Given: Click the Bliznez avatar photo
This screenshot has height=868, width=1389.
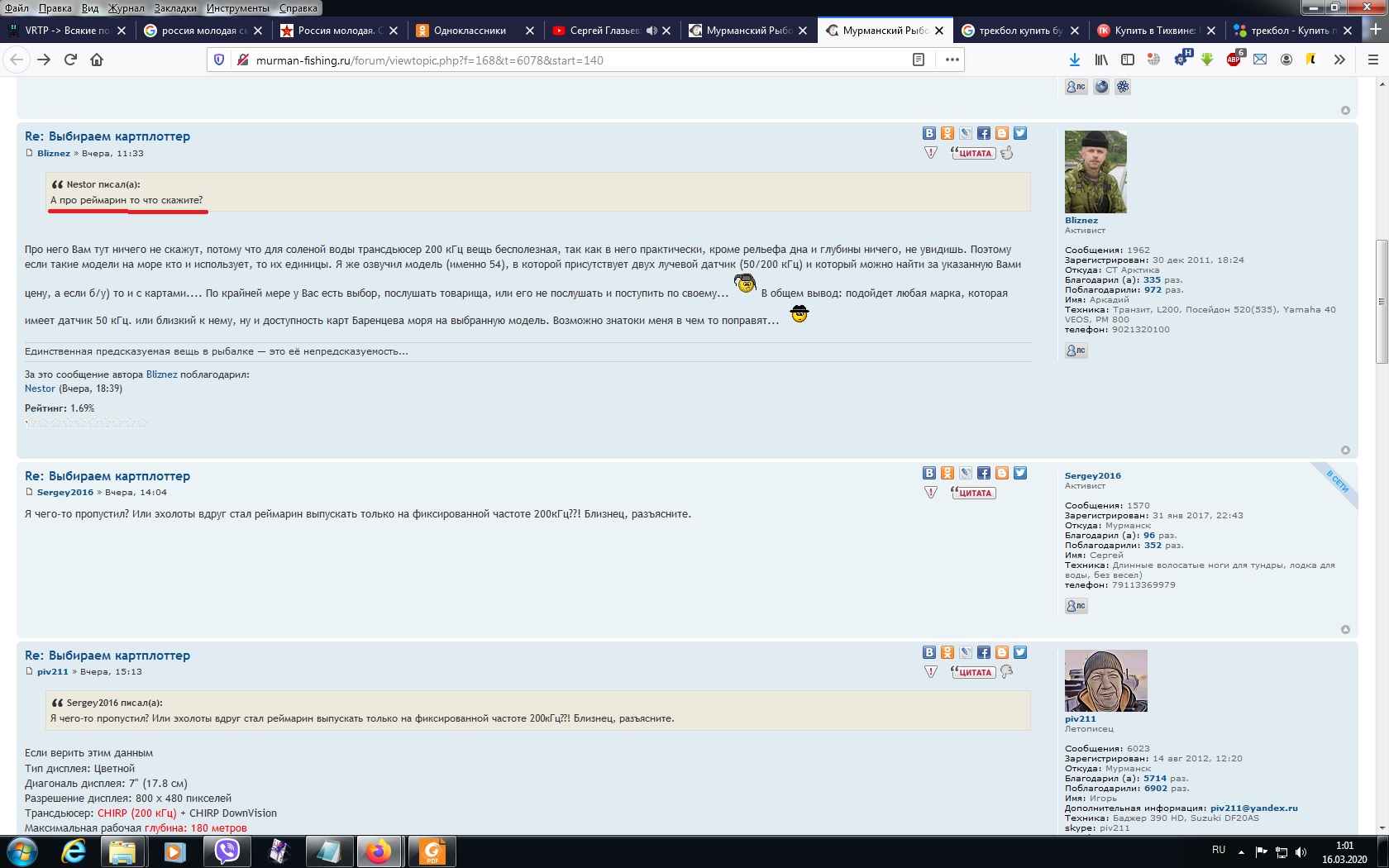Looking at the screenshot, I should pyautogui.click(x=1095, y=172).
